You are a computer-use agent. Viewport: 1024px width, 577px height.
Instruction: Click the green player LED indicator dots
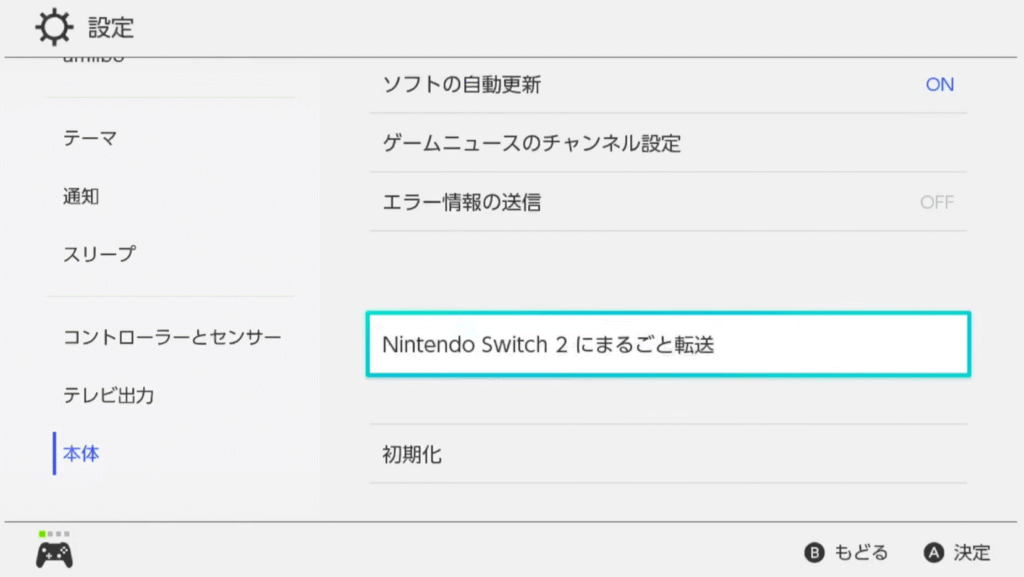click(54, 534)
